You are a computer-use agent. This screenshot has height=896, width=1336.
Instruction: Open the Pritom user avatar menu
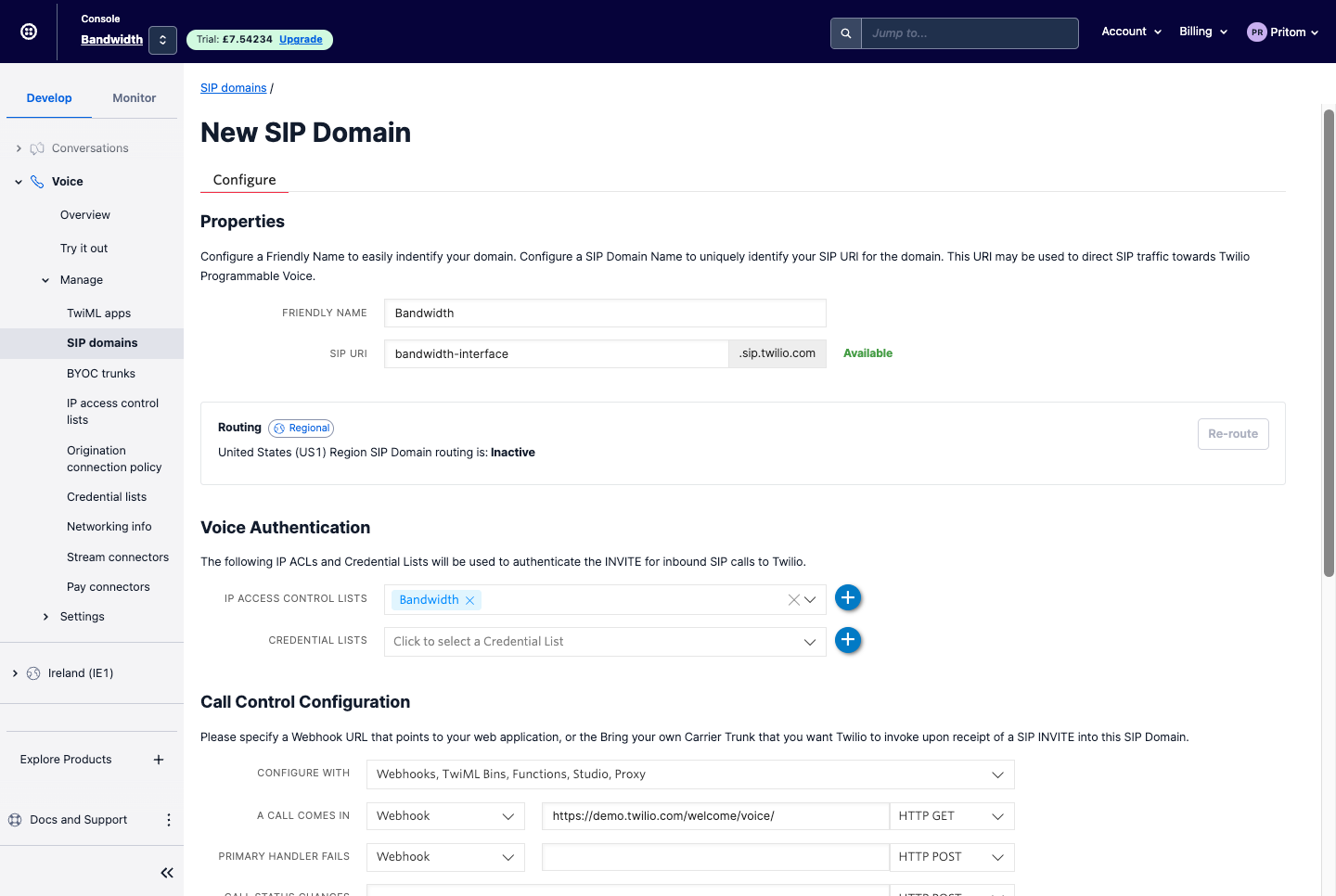(x=1282, y=32)
